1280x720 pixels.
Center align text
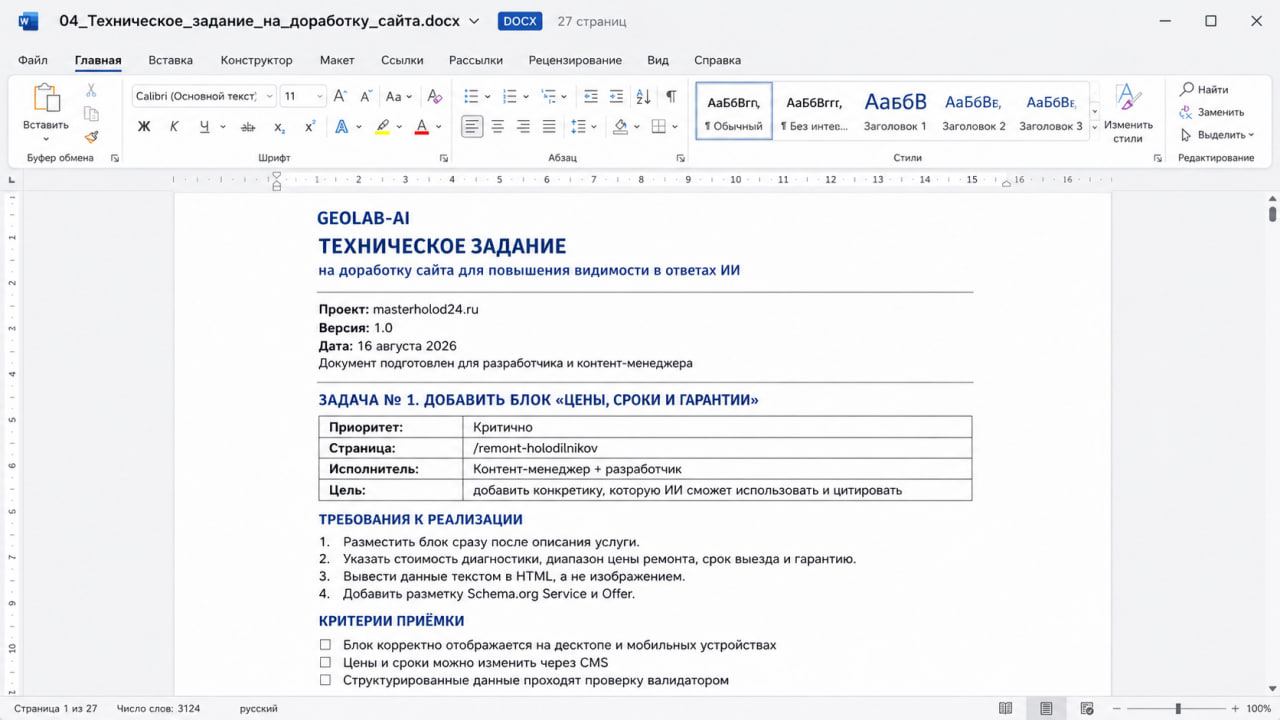(x=498, y=127)
